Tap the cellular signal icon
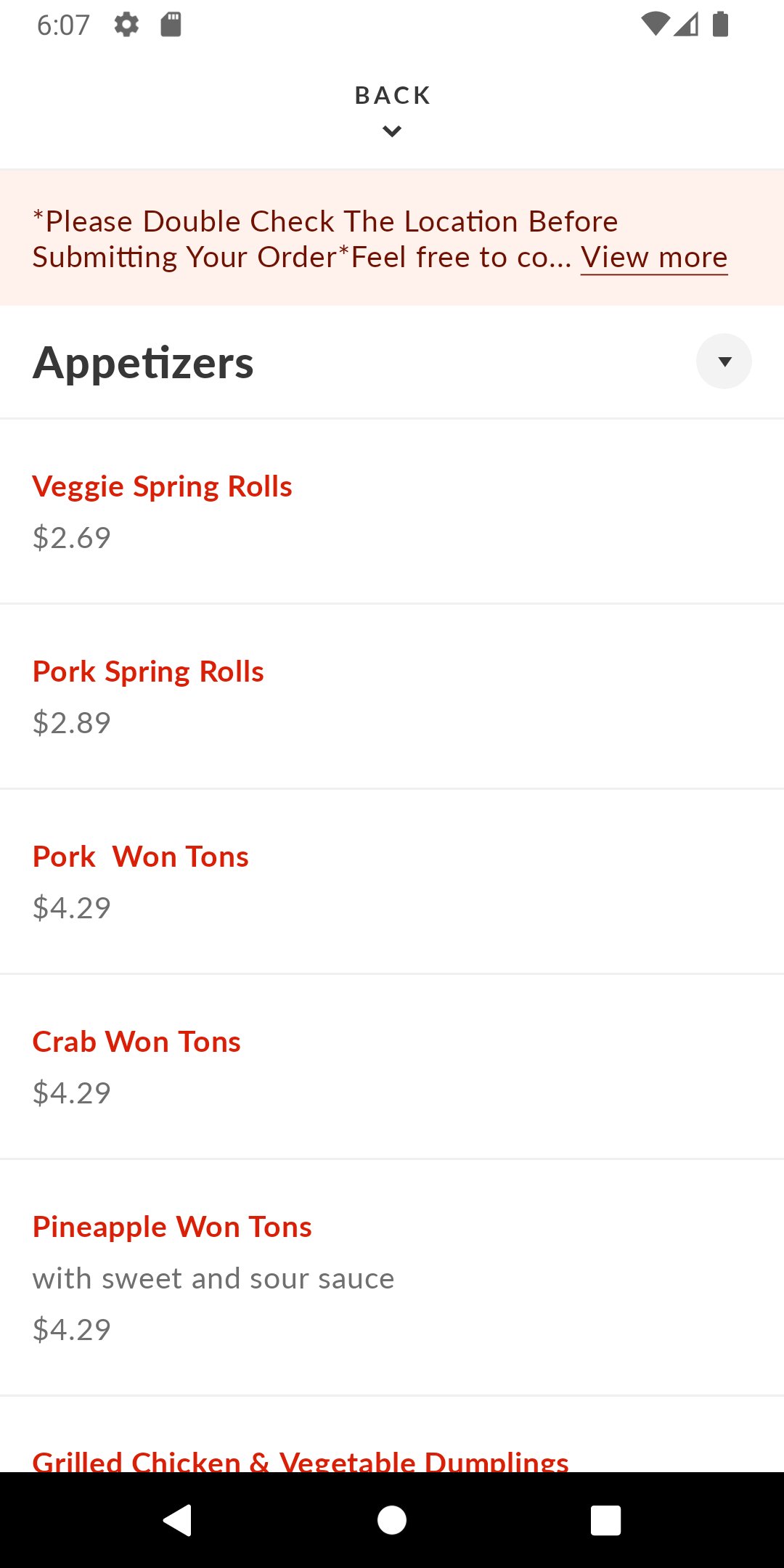 pyautogui.click(x=686, y=25)
